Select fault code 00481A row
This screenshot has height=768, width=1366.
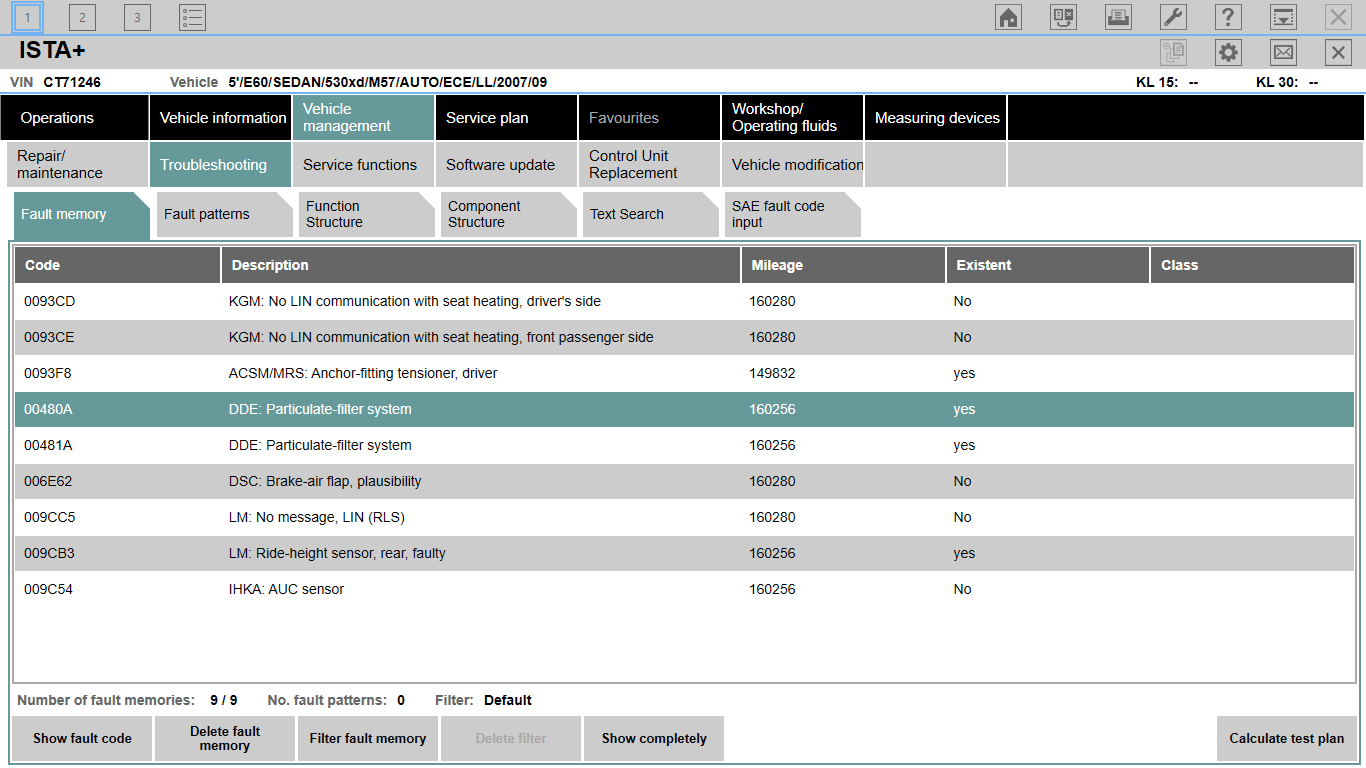pyautogui.click(x=685, y=445)
